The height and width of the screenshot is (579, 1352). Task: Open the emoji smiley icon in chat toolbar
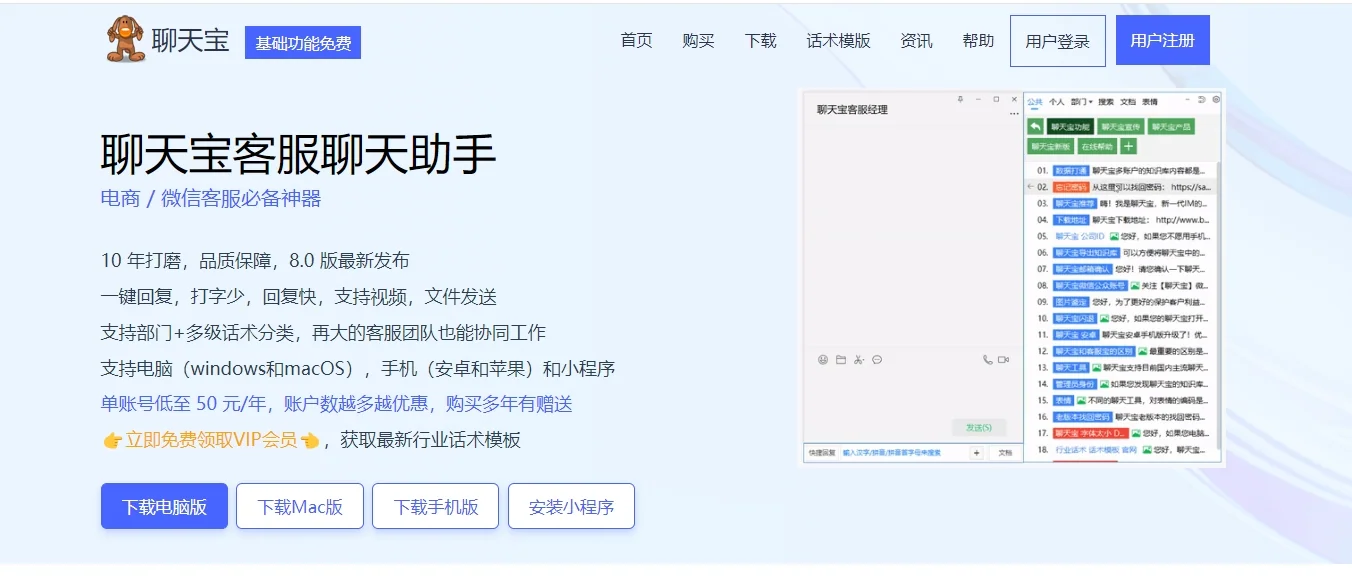pyautogui.click(x=823, y=360)
